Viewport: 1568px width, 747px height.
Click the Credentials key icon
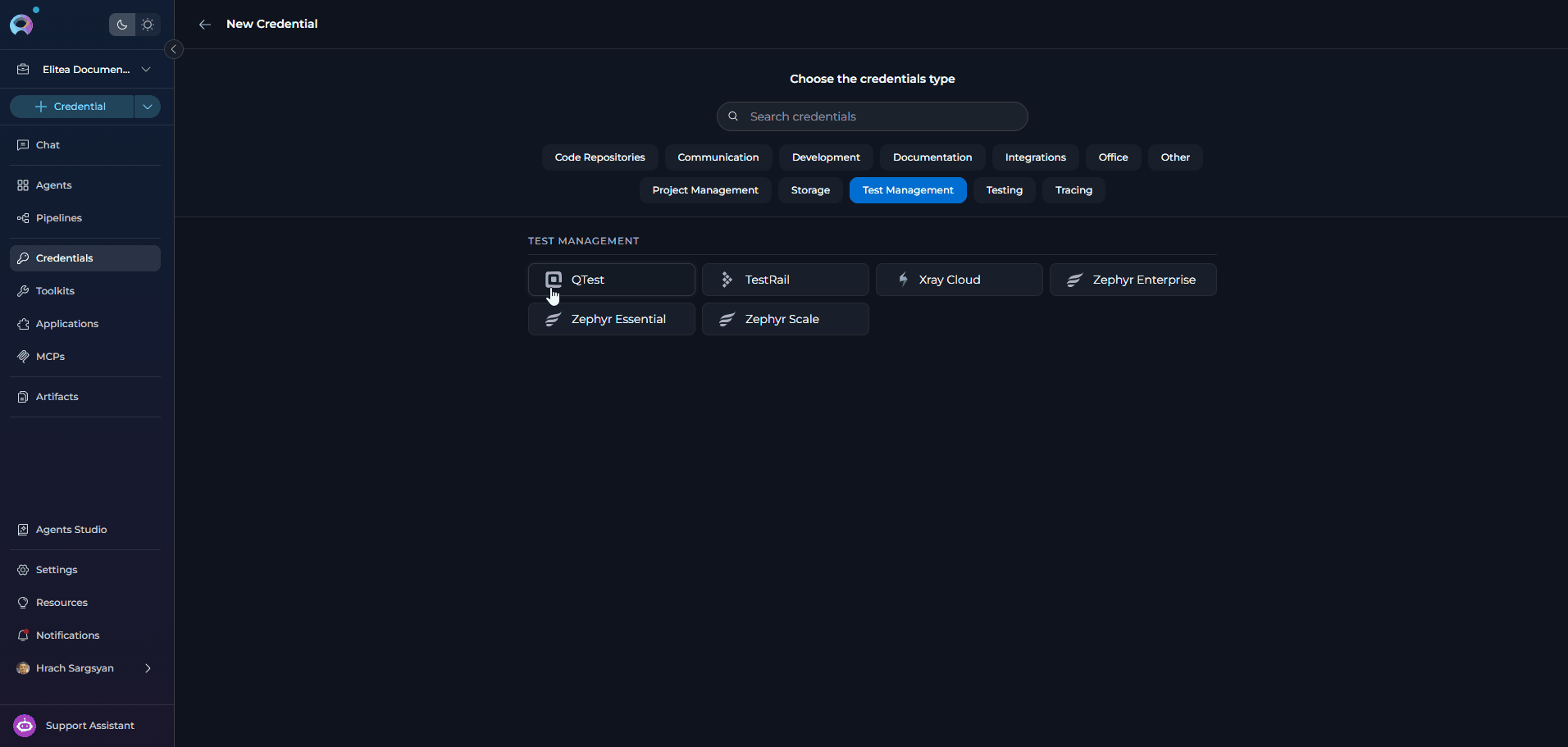(23, 258)
